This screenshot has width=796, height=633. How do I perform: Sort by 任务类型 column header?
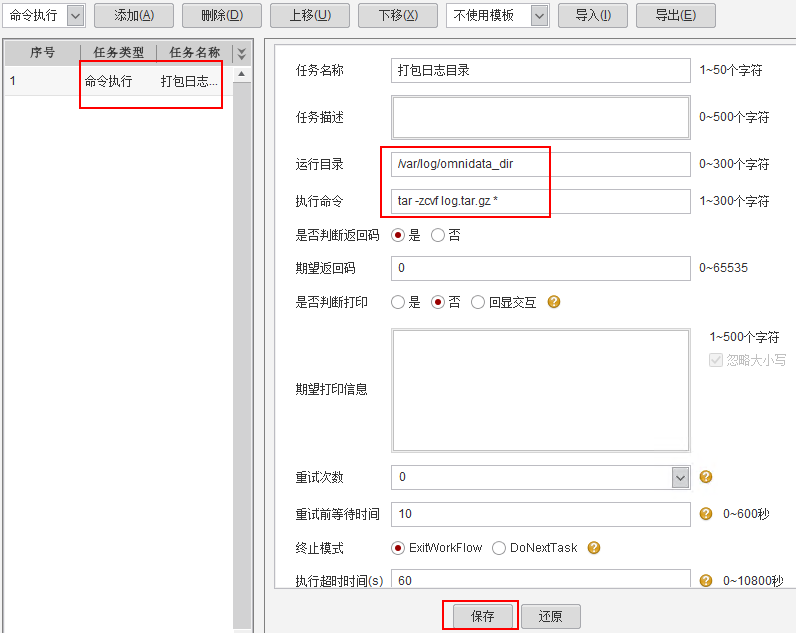[x=118, y=53]
